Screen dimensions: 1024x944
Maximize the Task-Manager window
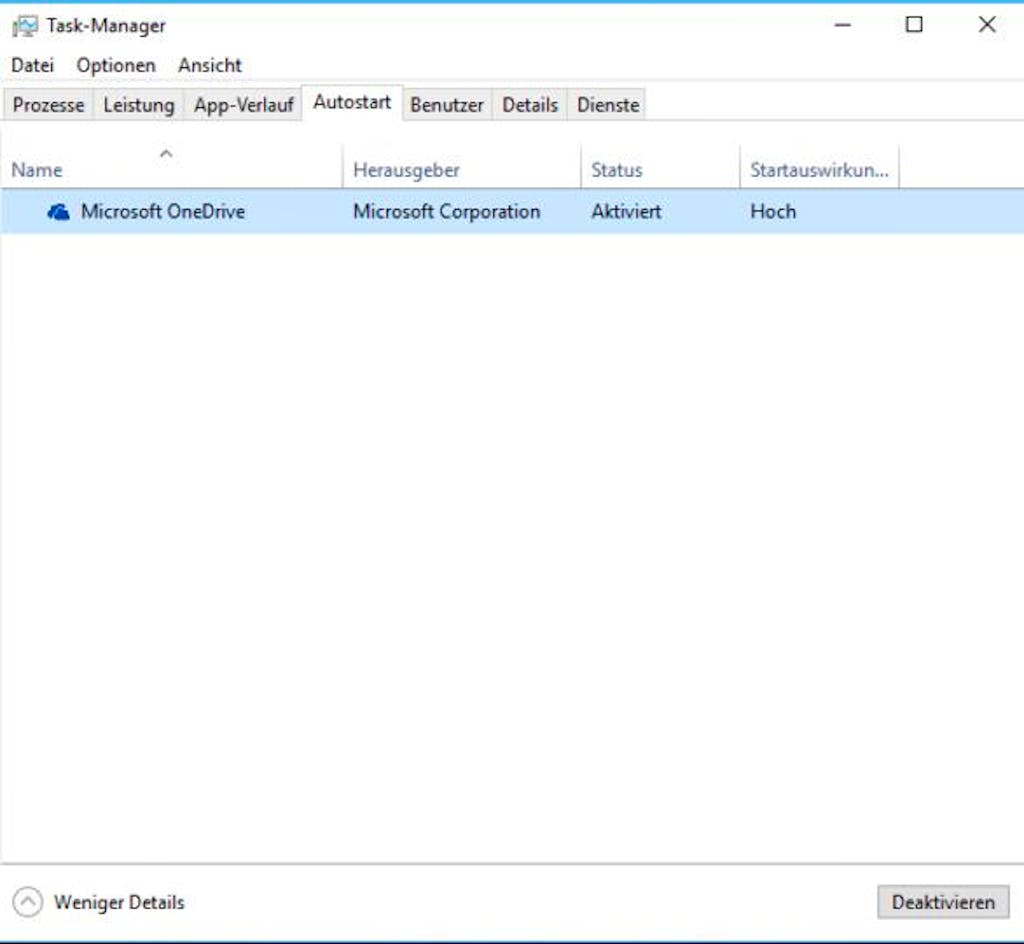914,25
